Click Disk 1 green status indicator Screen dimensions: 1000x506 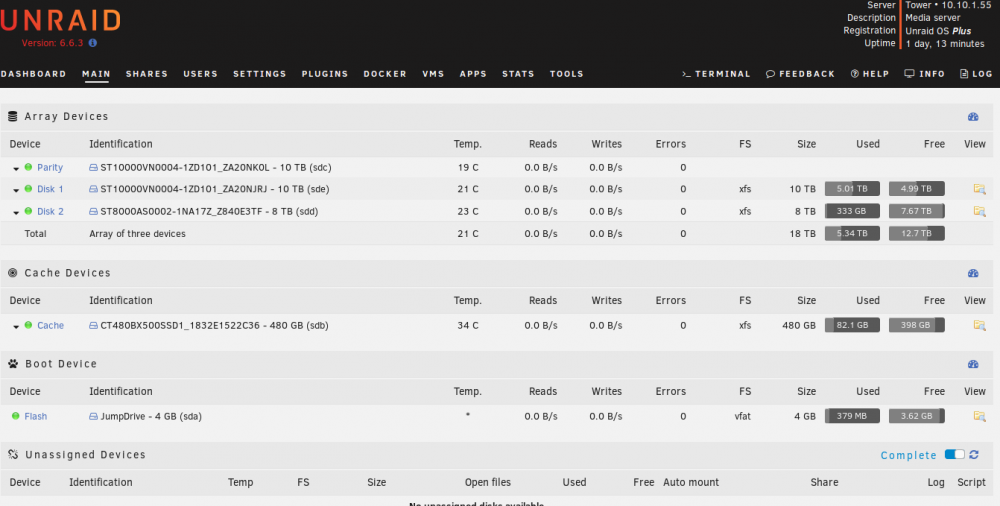tap(28, 189)
